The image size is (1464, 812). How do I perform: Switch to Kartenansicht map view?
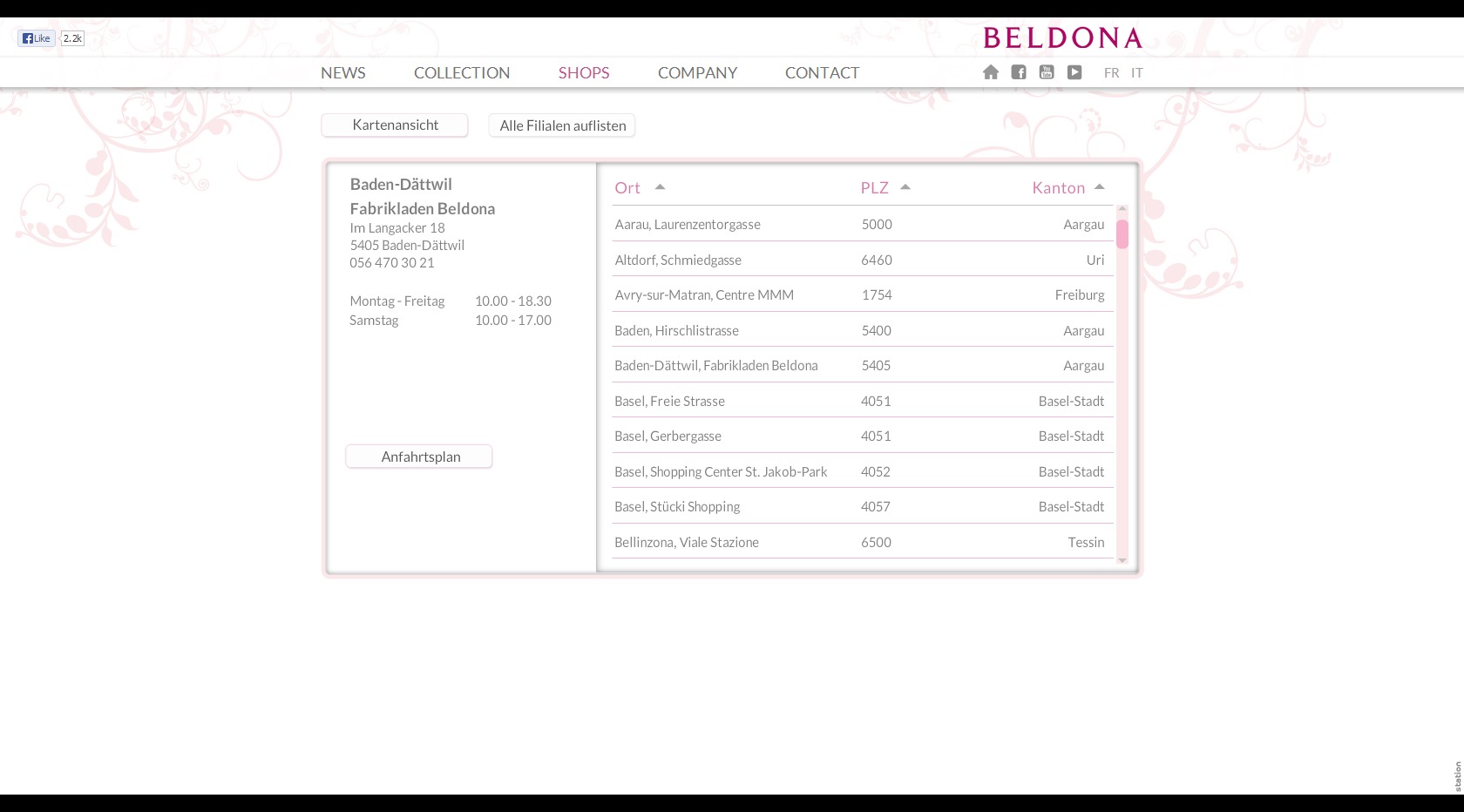395,125
